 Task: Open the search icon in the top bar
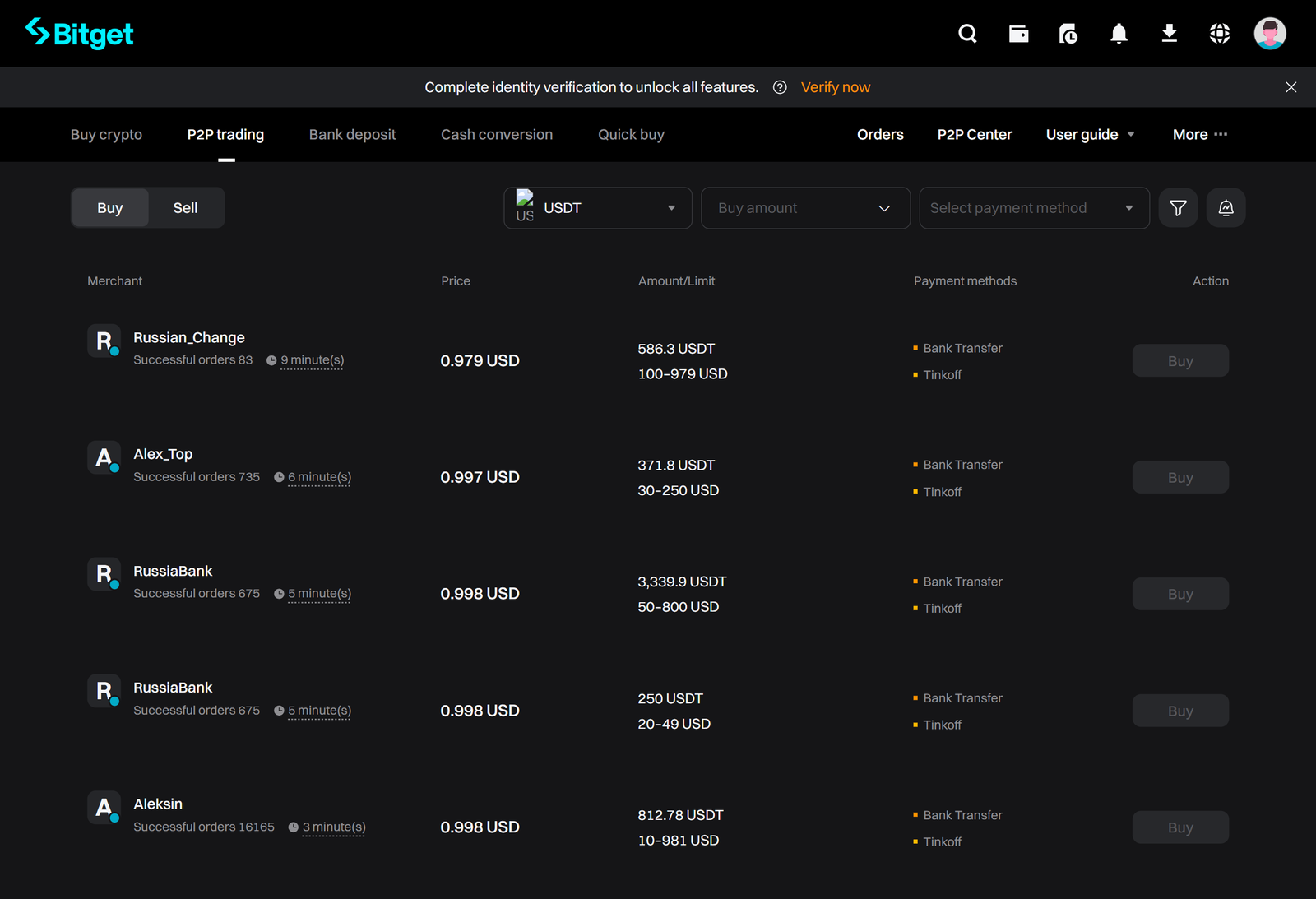coord(967,33)
